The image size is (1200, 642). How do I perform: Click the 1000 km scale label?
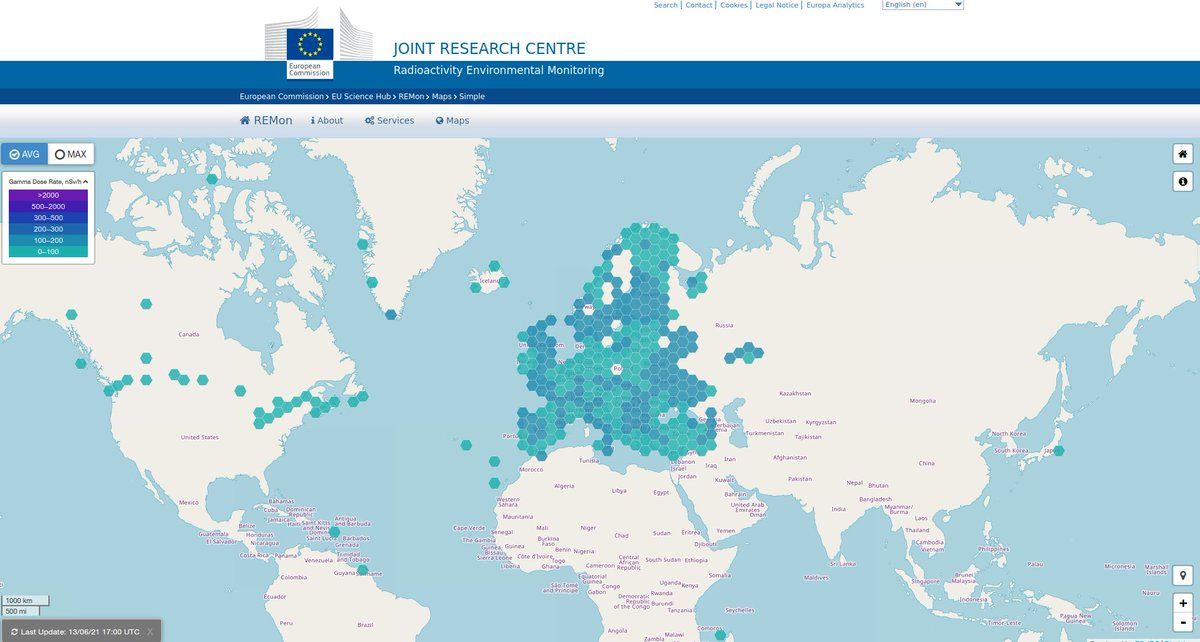[x=20, y=600]
